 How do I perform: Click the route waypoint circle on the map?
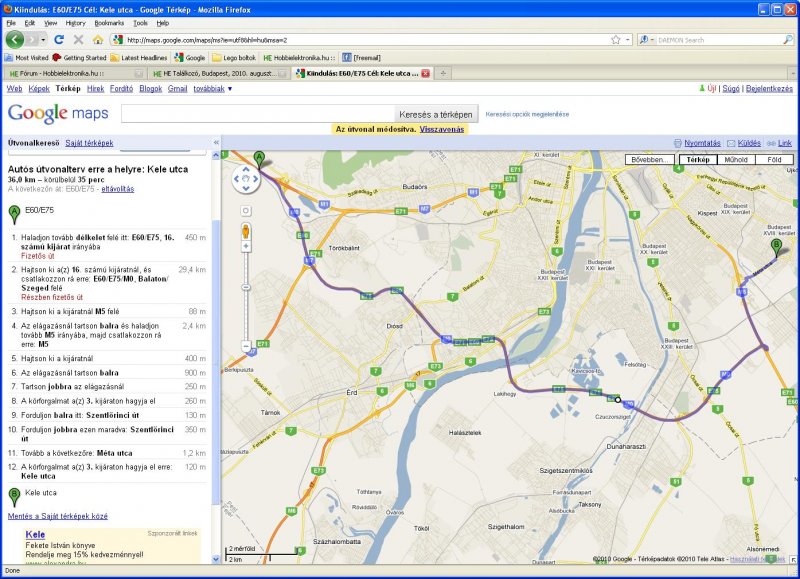point(618,400)
